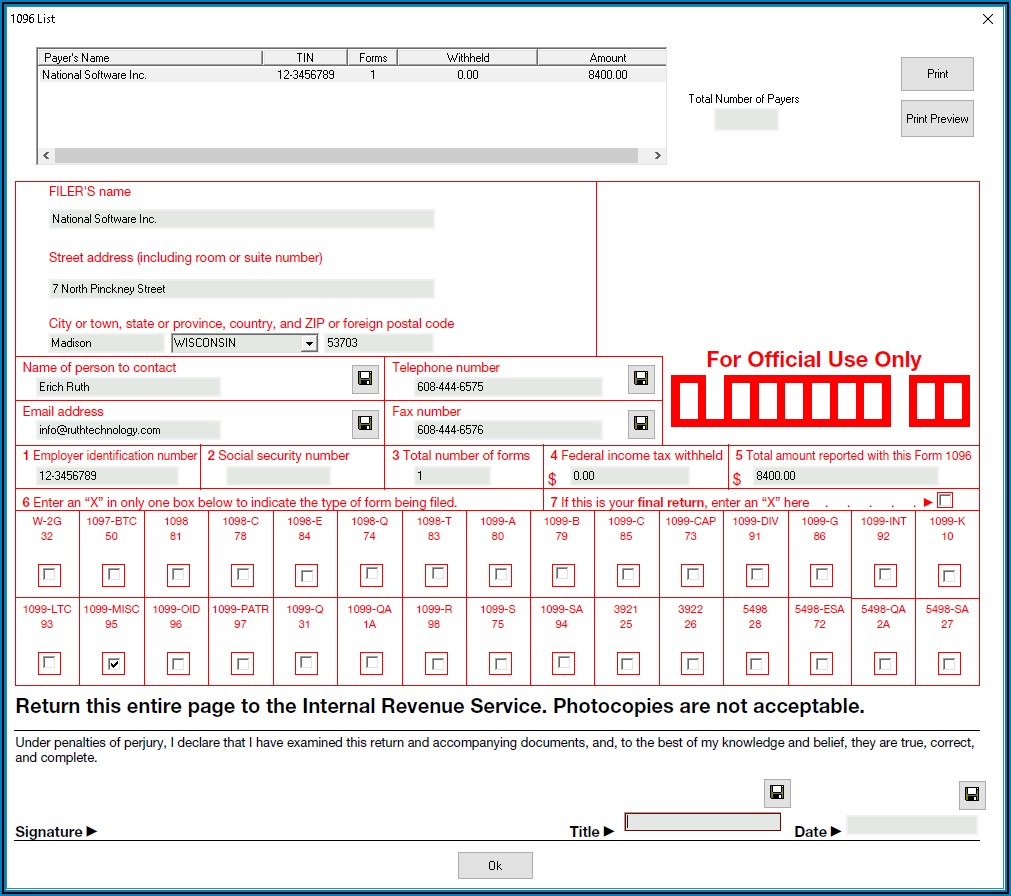Tick the W-2G checkbox
1011x896 pixels.
(49, 575)
